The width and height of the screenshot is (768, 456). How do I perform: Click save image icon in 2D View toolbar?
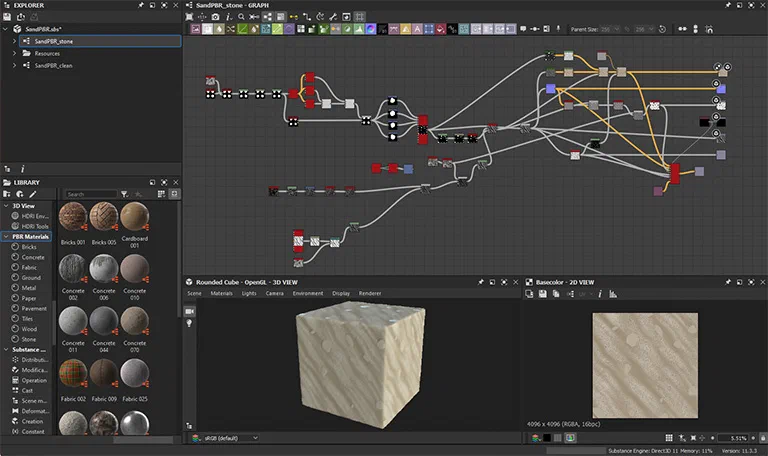[x=542, y=294]
